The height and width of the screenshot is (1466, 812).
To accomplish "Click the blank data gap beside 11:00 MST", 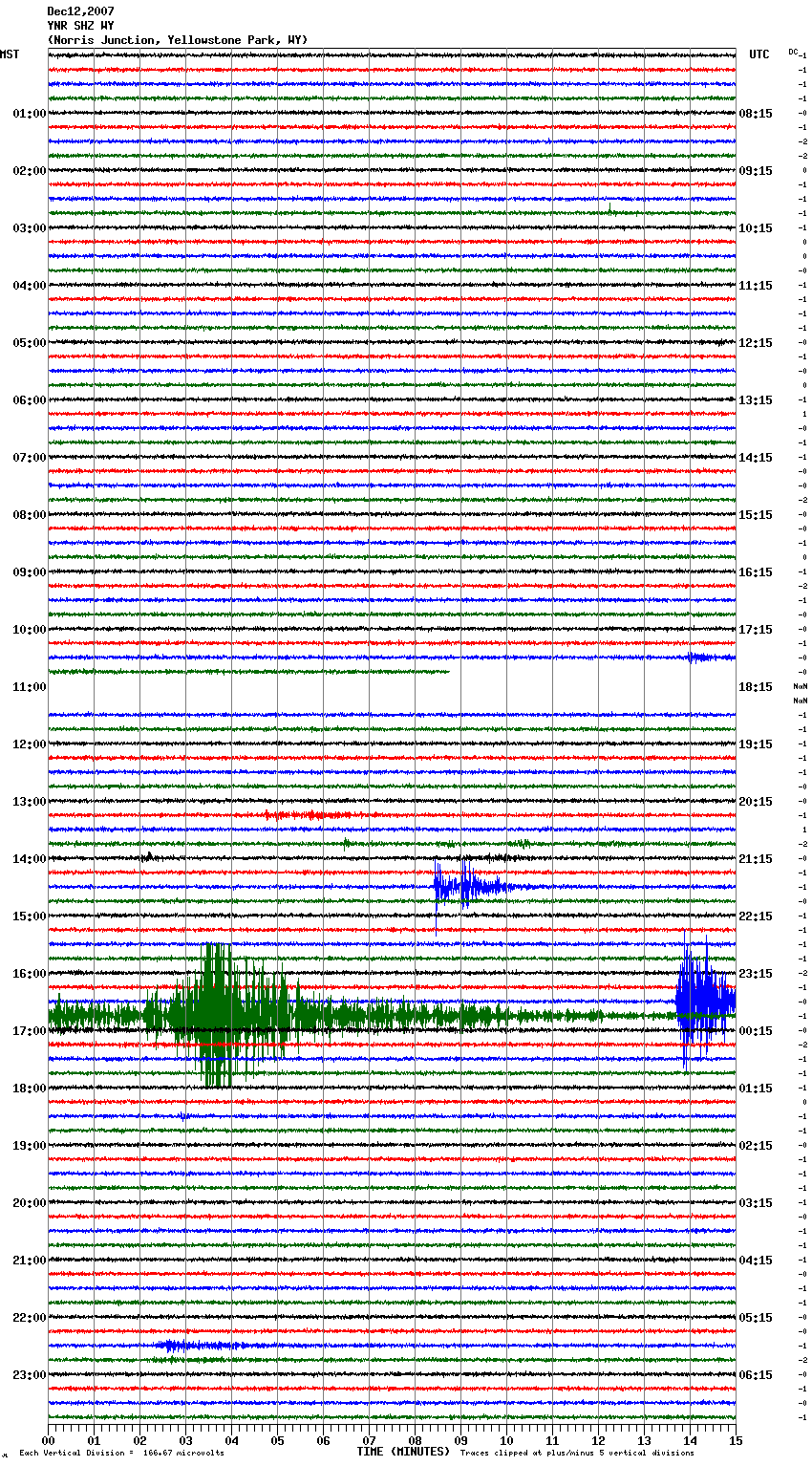I will pyautogui.click(x=392, y=693).
